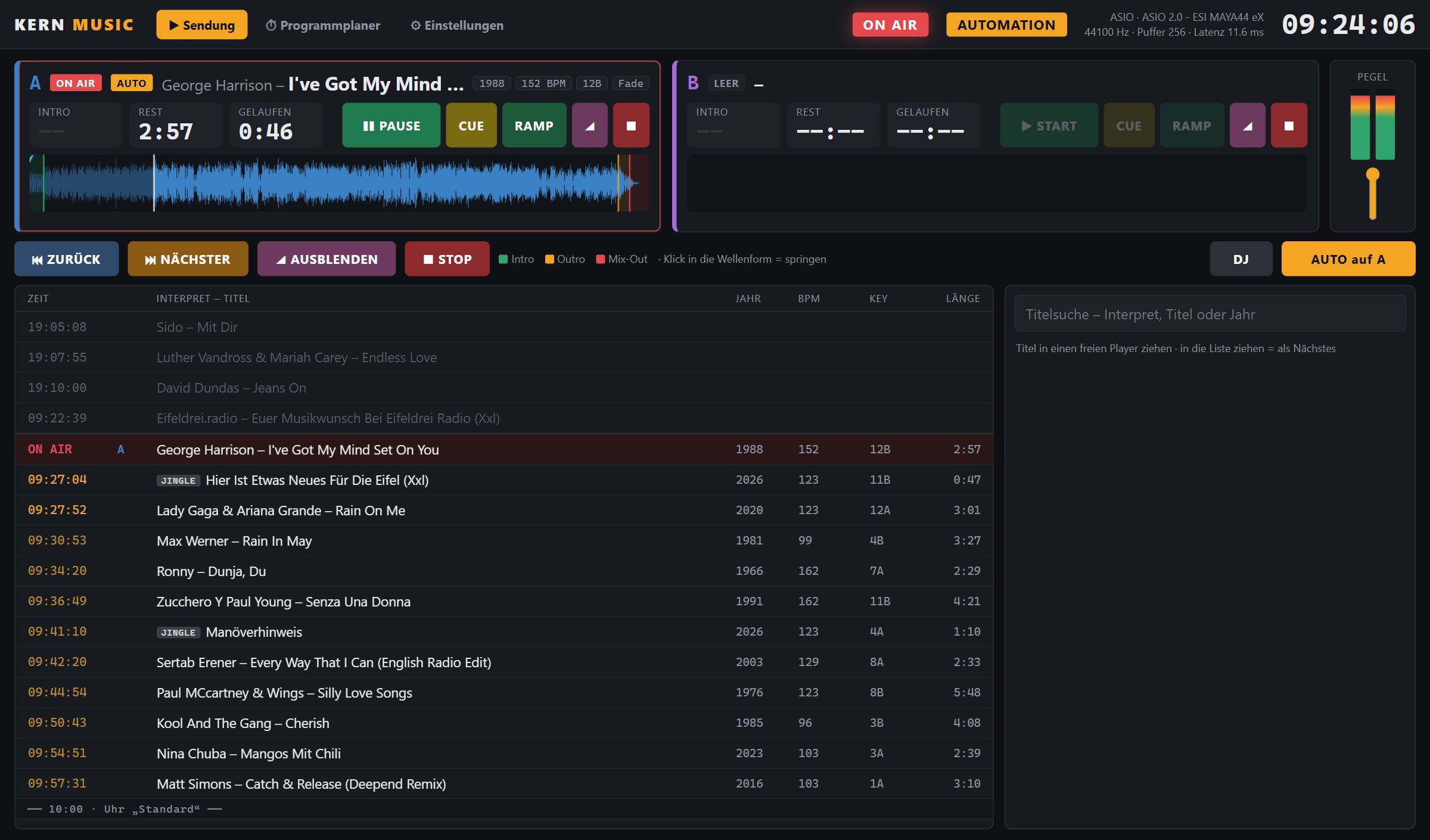Open the Einstellungen tab
The height and width of the screenshot is (840, 1430).
click(456, 25)
